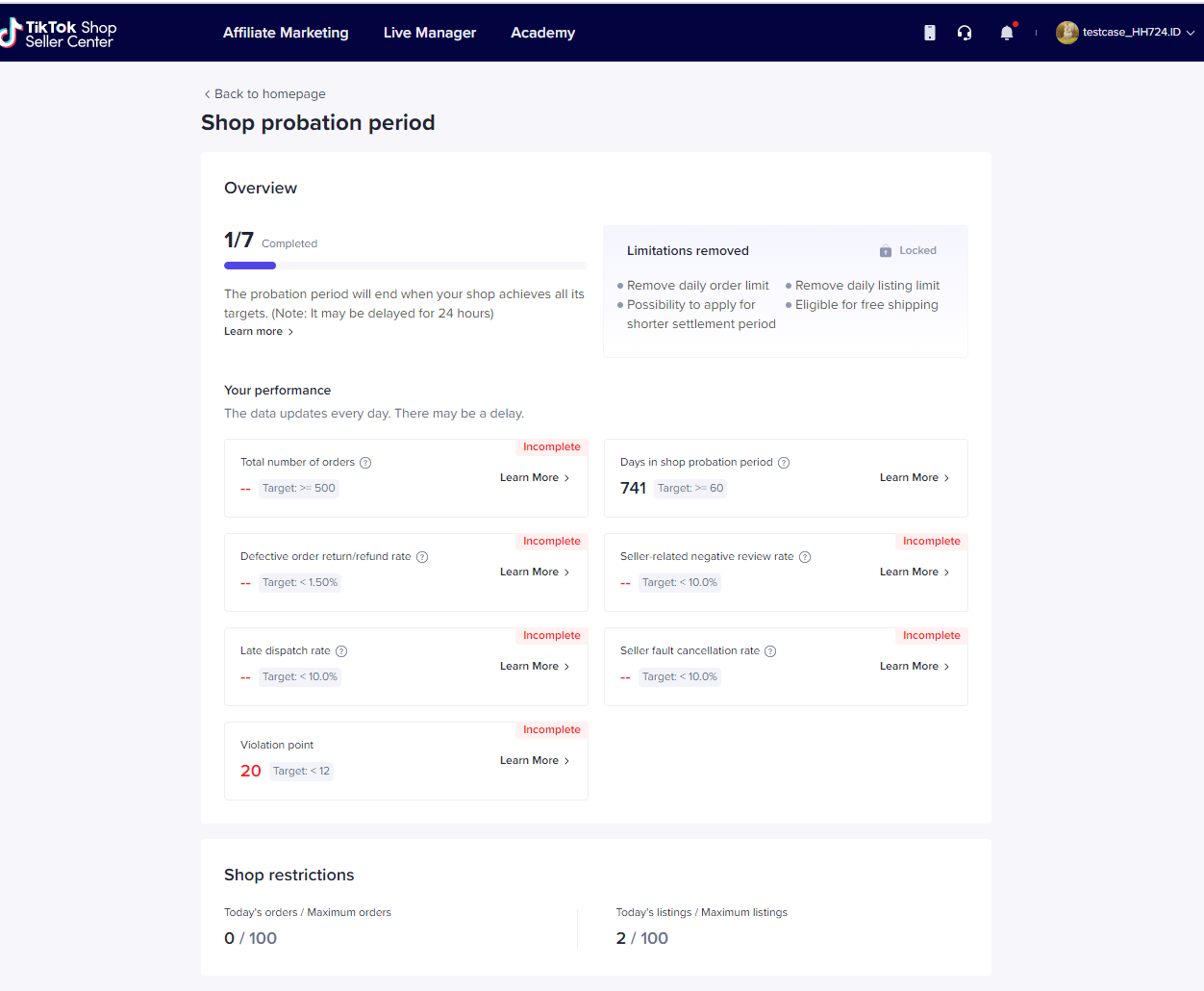Click help icon next to Late dispatch rate

[x=341, y=651]
